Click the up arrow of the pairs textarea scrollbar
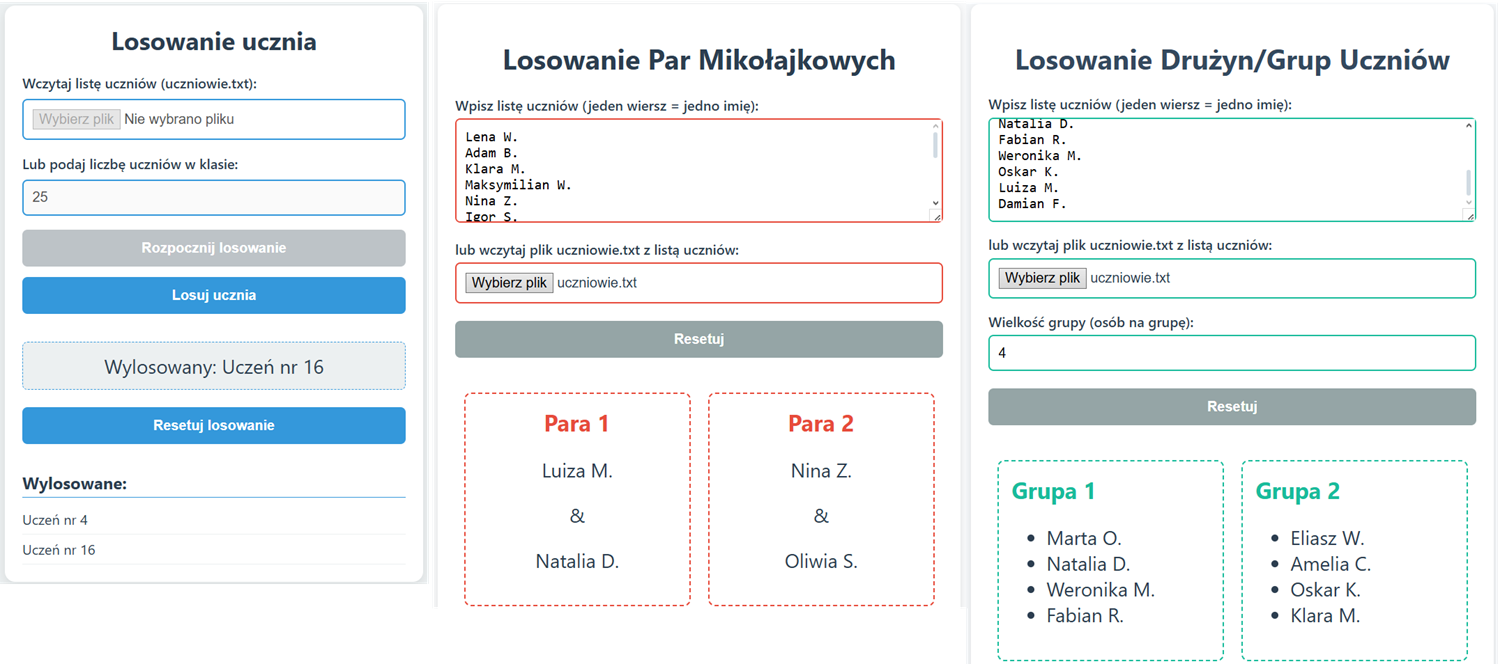This screenshot has height=664, width=1500. 936,128
